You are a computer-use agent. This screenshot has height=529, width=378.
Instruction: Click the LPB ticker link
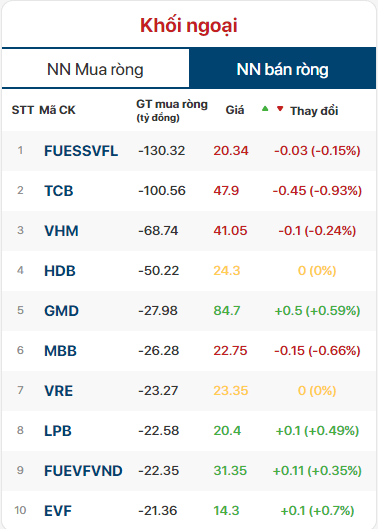tap(58, 431)
